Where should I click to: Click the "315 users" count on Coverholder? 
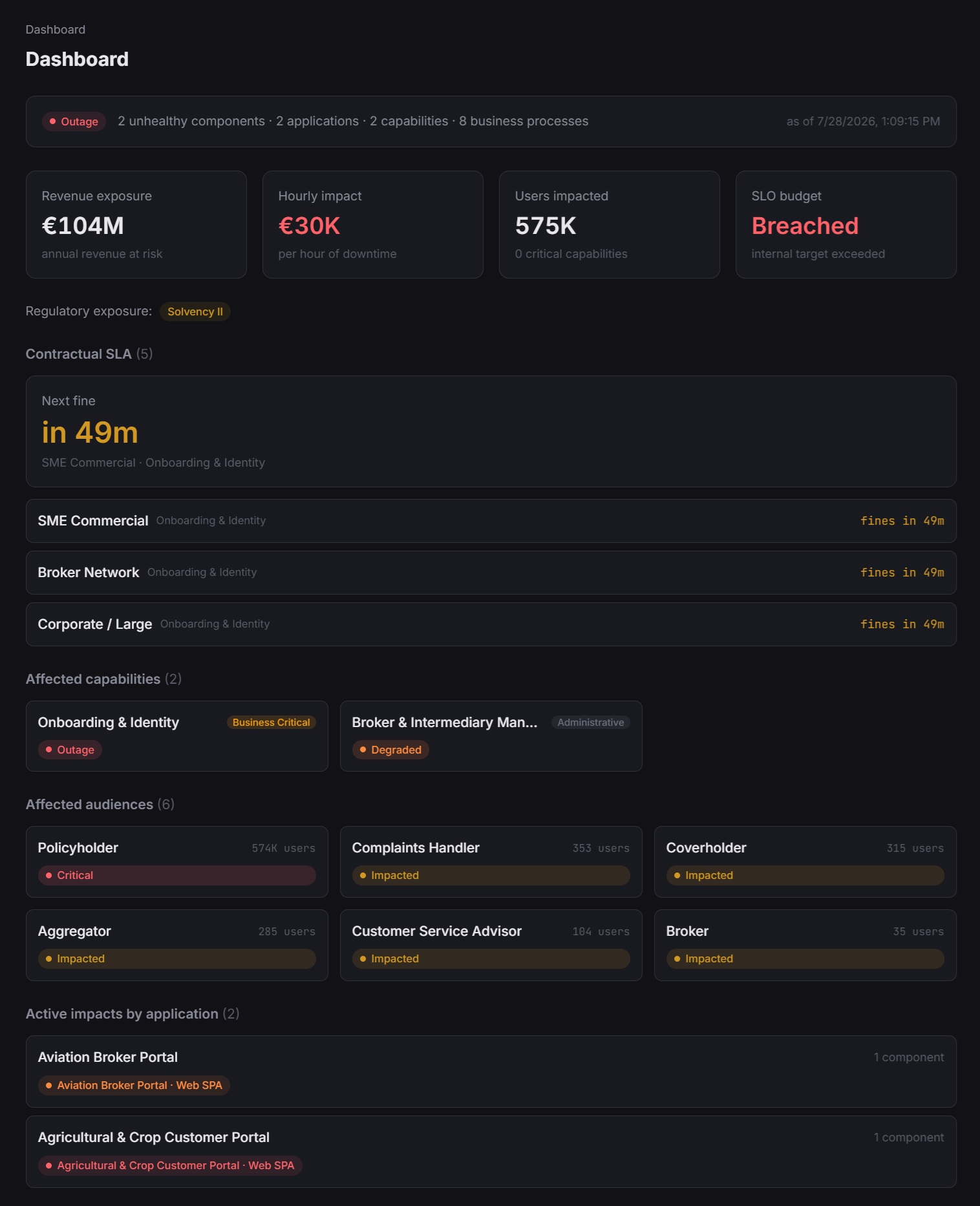point(915,848)
